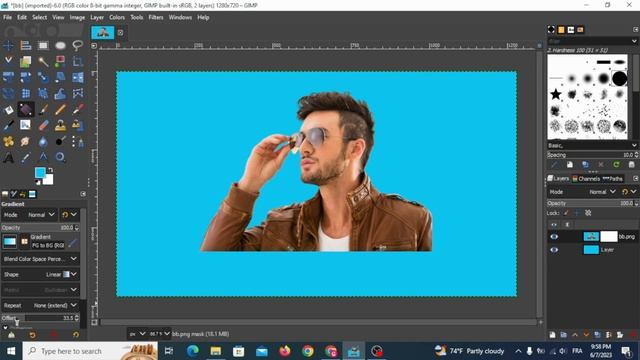Select the Ellipse Select tool
The width and height of the screenshot is (640, 360).
click(60, 45)
